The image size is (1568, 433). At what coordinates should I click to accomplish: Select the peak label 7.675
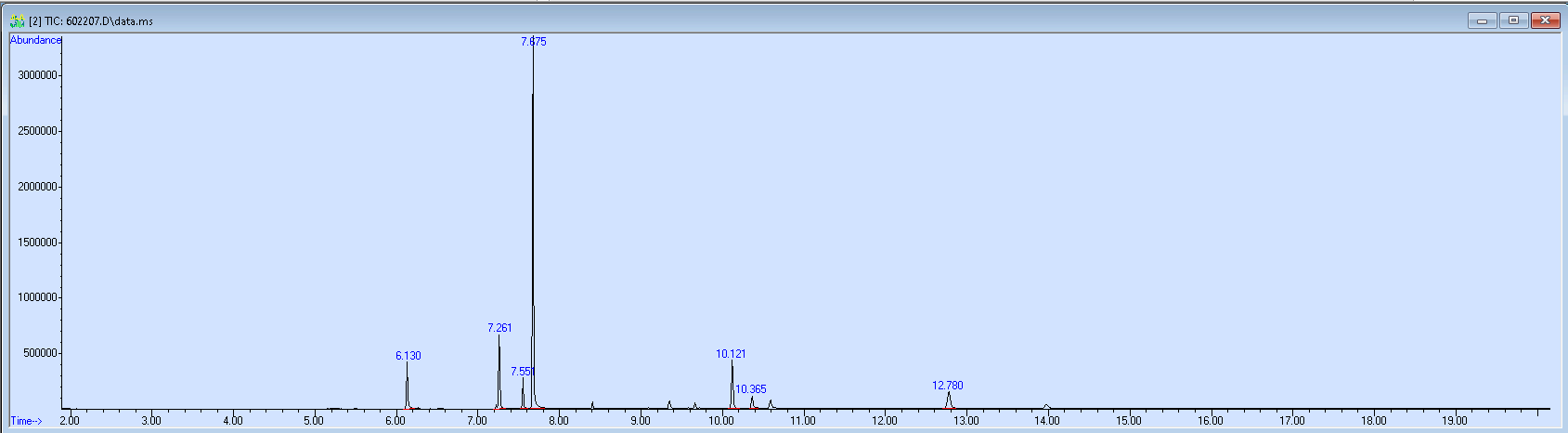pos(534,42)
